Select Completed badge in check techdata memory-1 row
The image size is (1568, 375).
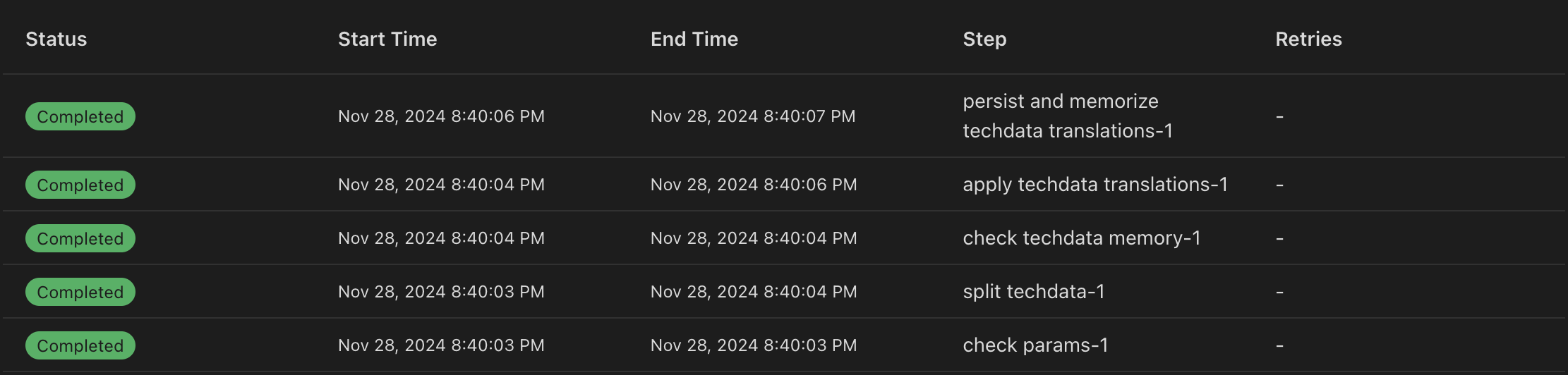80,238
